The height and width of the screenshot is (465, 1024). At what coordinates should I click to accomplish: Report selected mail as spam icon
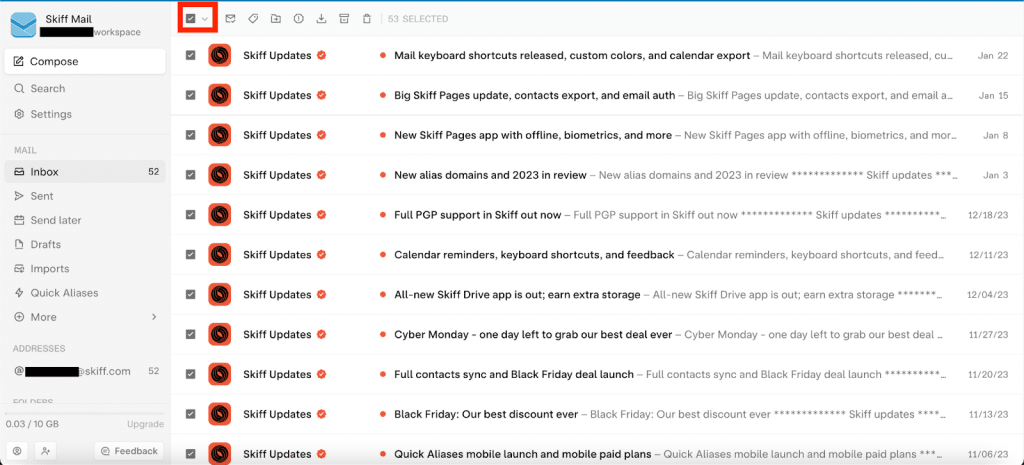pos(298,19)
